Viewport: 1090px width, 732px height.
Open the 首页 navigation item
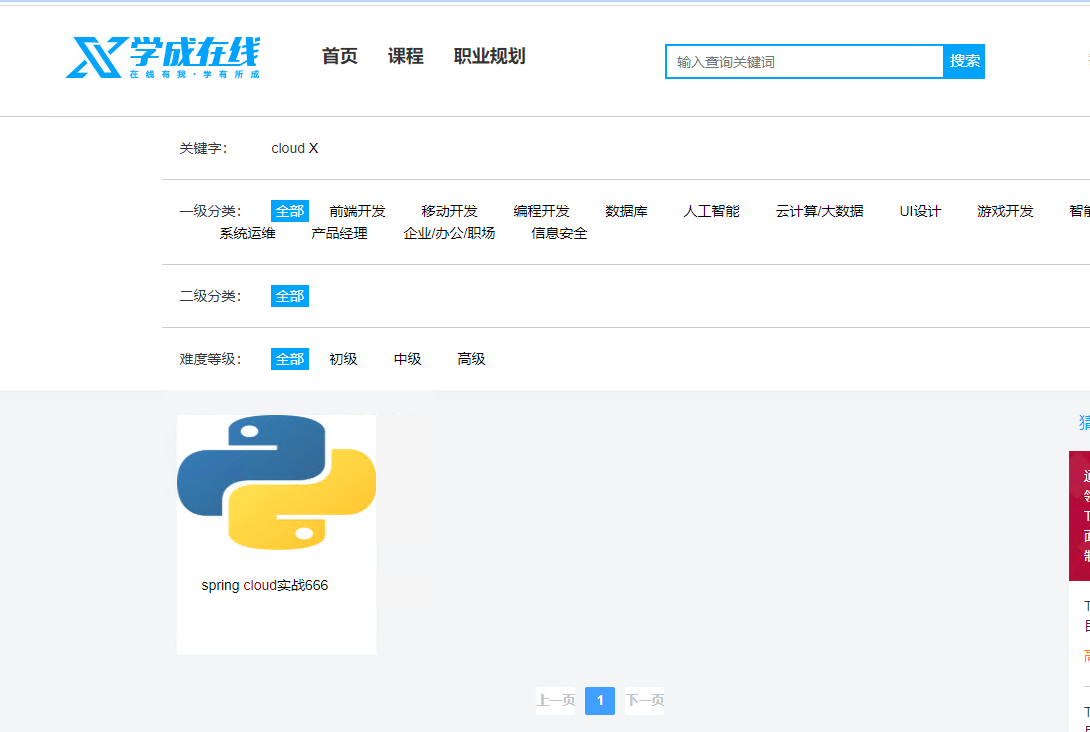[x=340, y=56]
